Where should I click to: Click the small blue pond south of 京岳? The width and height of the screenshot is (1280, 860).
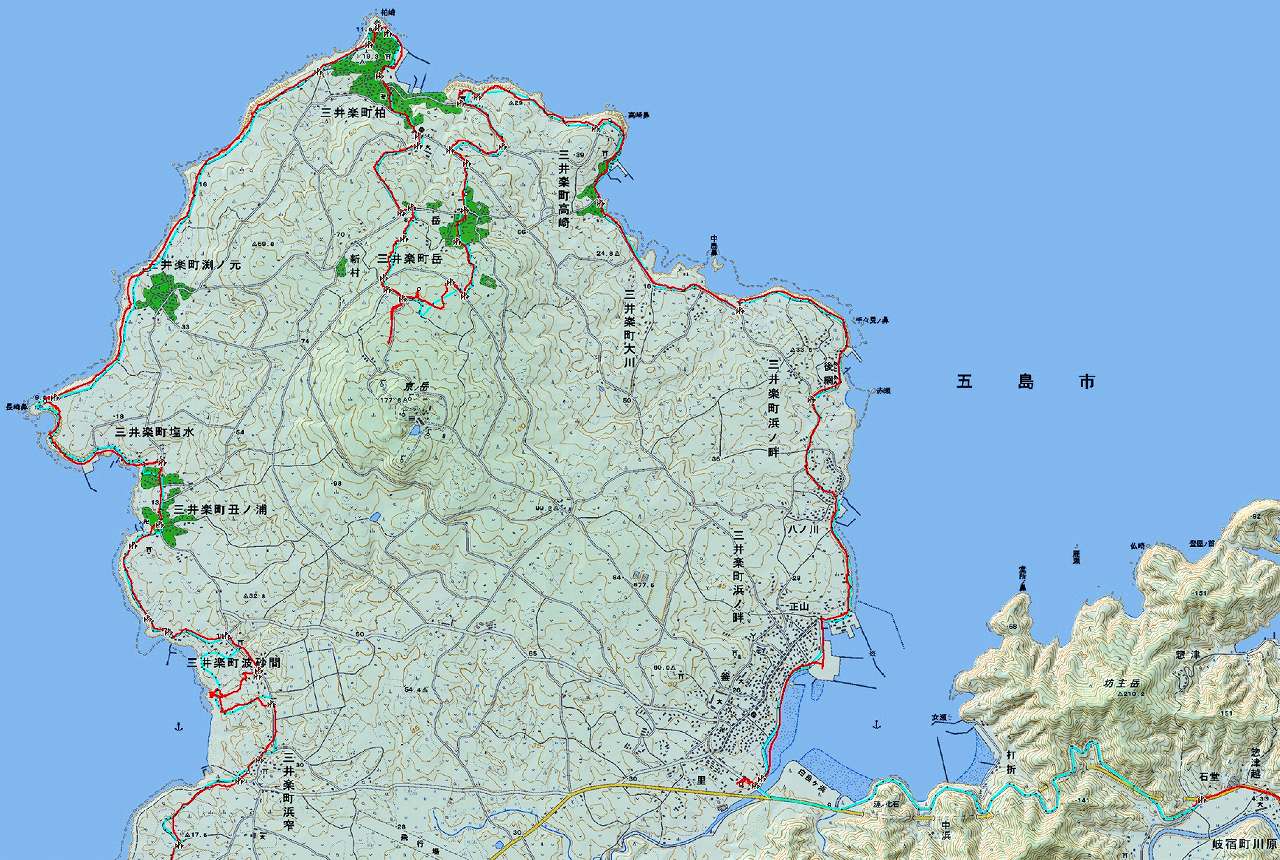(x=373, y=517)
